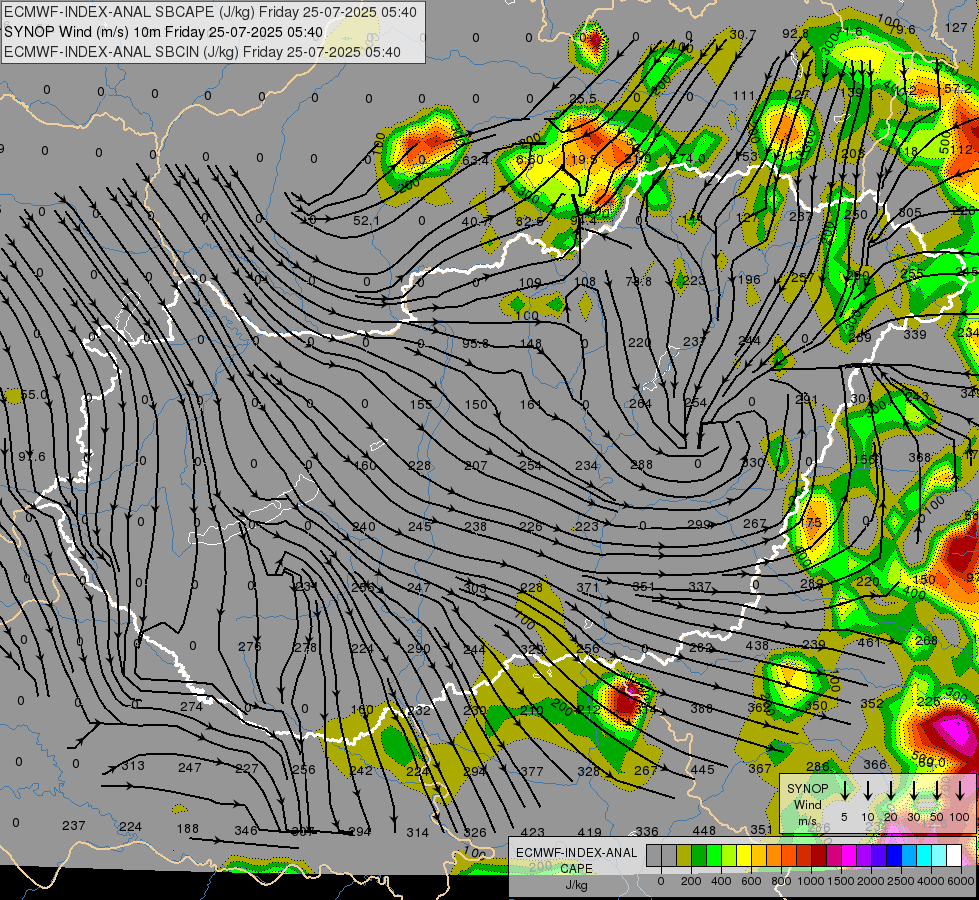Viewport: 979px width, 900px height.
Task: Click the 4000 tick label on CAPE legend
Action: click(x=930, y=881)
